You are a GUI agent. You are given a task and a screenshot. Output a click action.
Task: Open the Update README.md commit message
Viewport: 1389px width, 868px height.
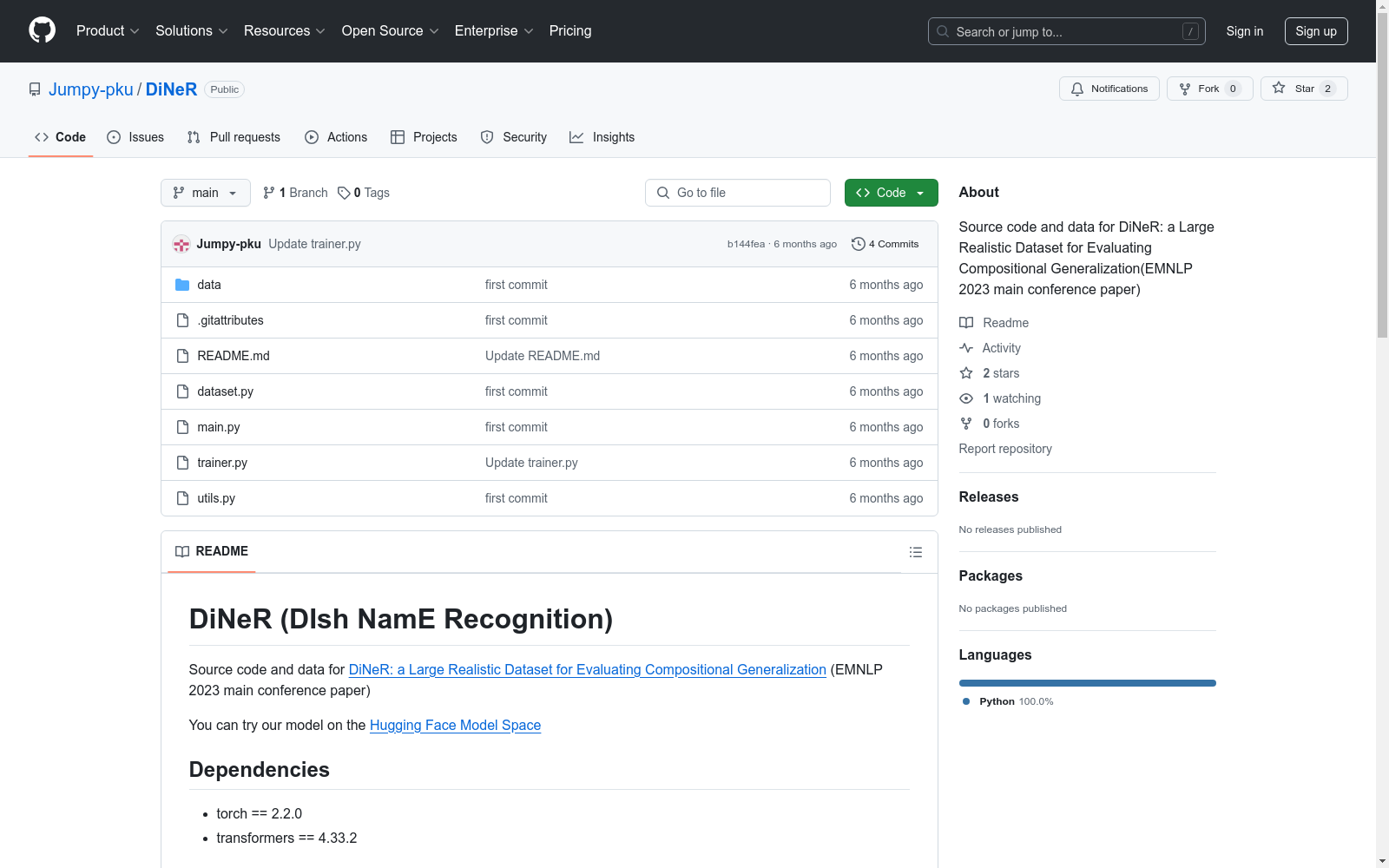[x=543, y=356]
